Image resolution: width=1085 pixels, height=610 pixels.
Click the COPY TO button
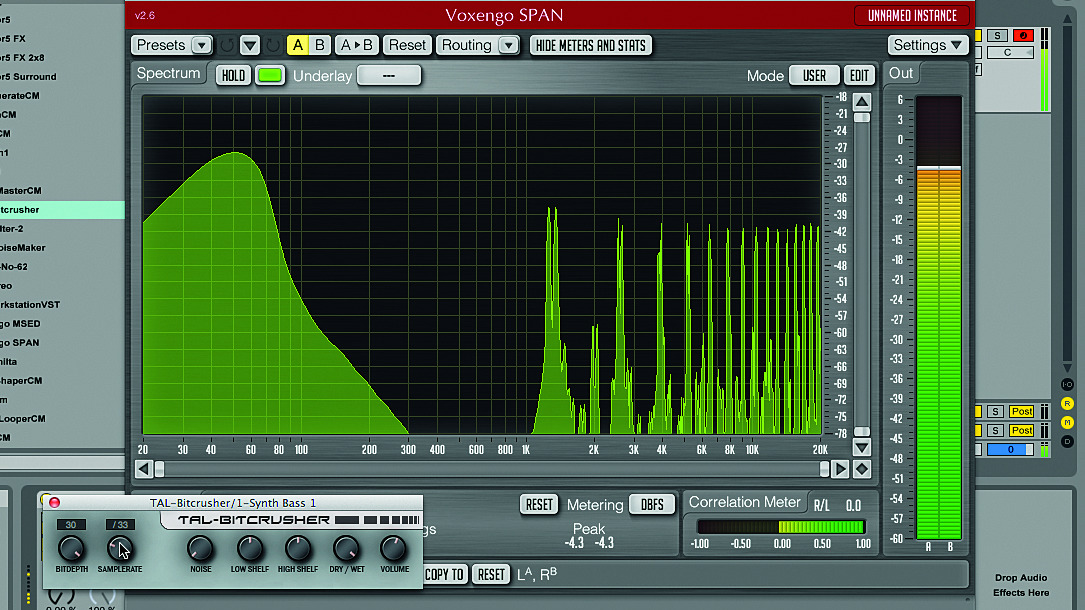tap(444, 575)
